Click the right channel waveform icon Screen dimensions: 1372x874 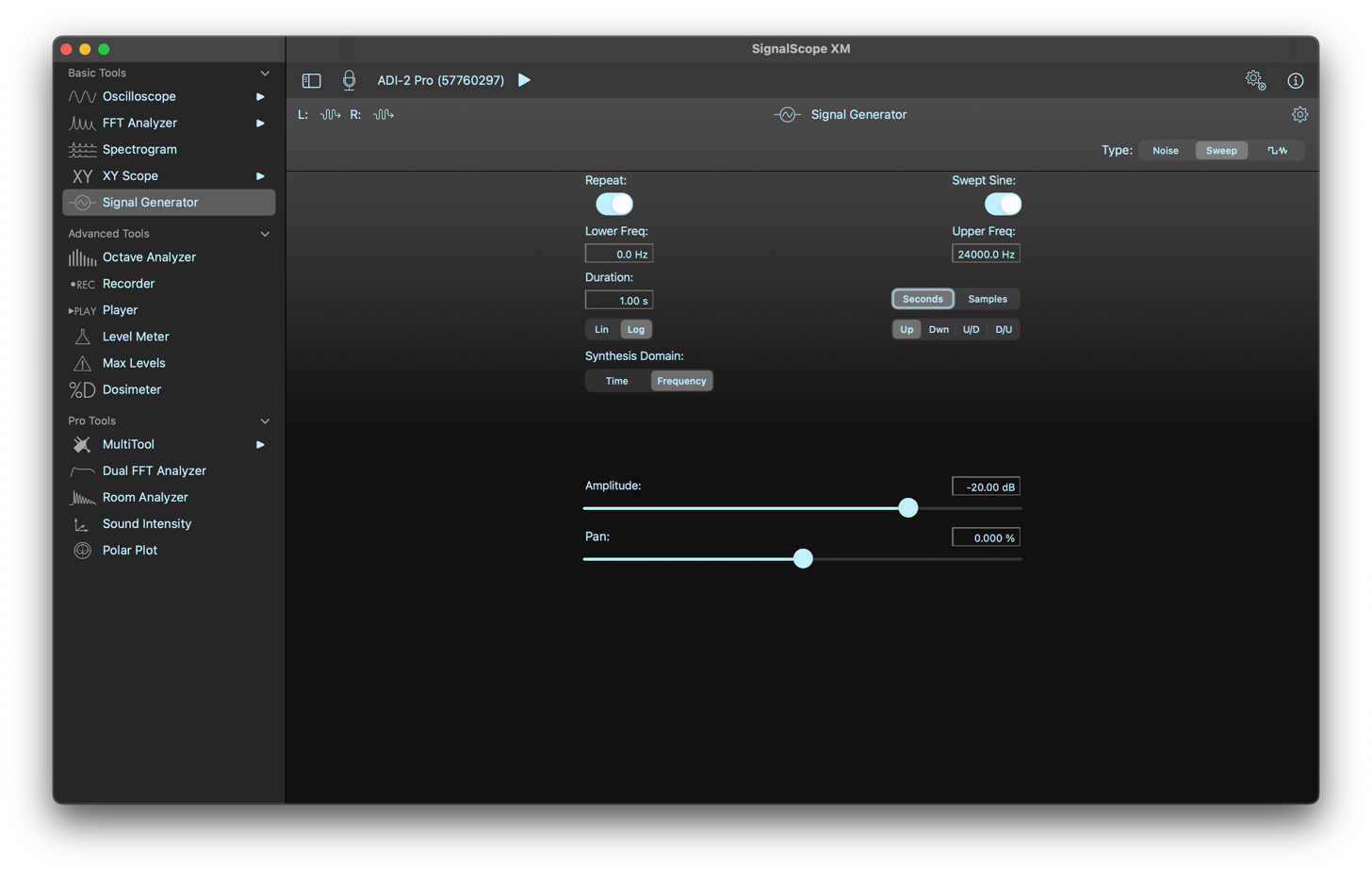coord(384,115)
